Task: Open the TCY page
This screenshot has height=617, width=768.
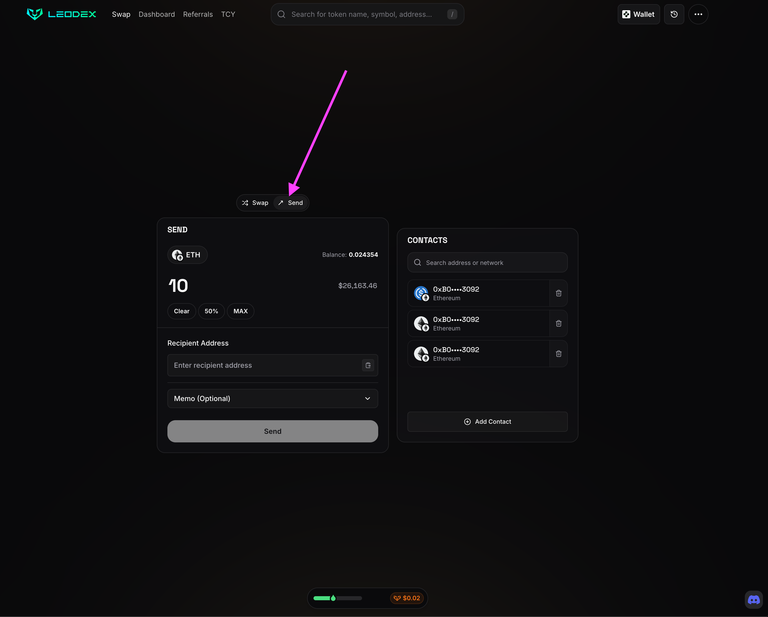Action: tap(228, 14)
